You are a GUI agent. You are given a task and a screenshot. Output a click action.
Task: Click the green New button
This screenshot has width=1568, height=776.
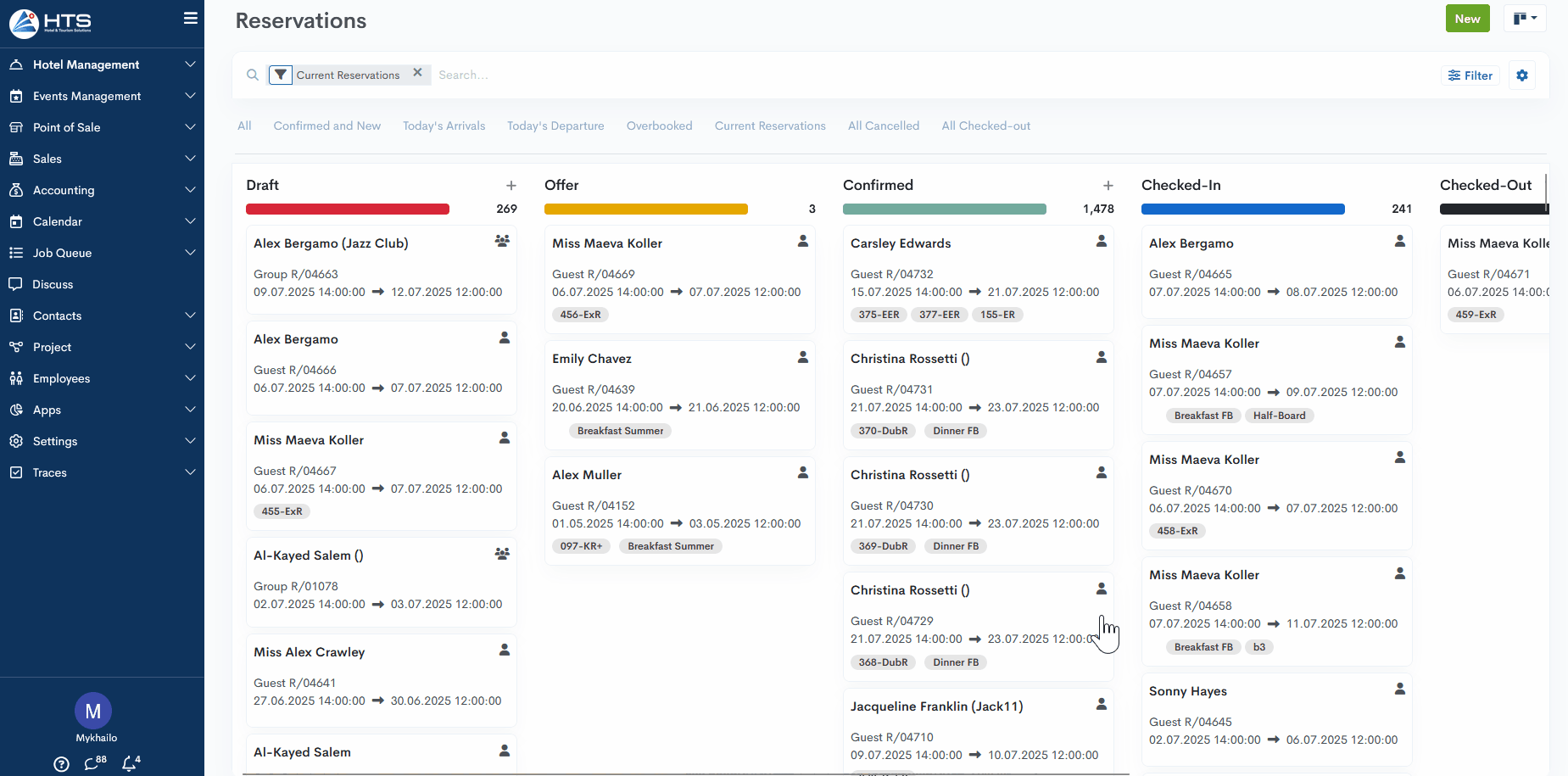coord(1467,19)
